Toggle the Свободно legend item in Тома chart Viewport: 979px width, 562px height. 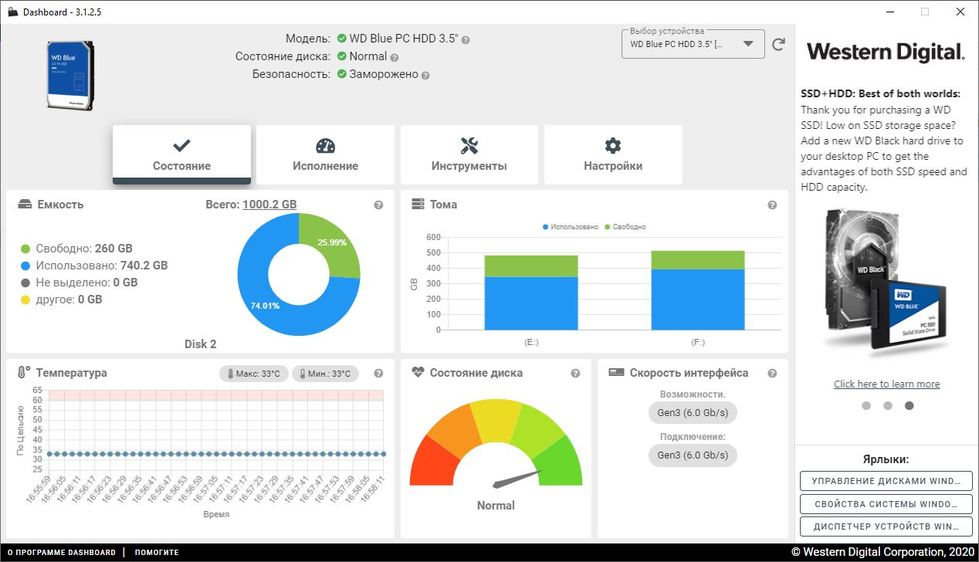coord(625,227)
